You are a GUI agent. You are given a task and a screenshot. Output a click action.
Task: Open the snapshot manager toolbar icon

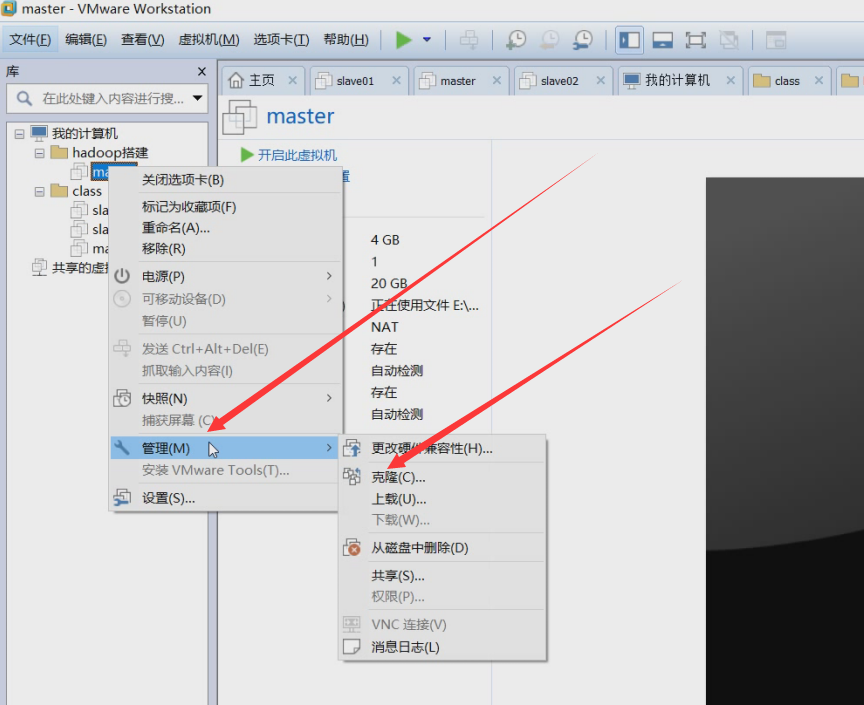coord(582,40)
